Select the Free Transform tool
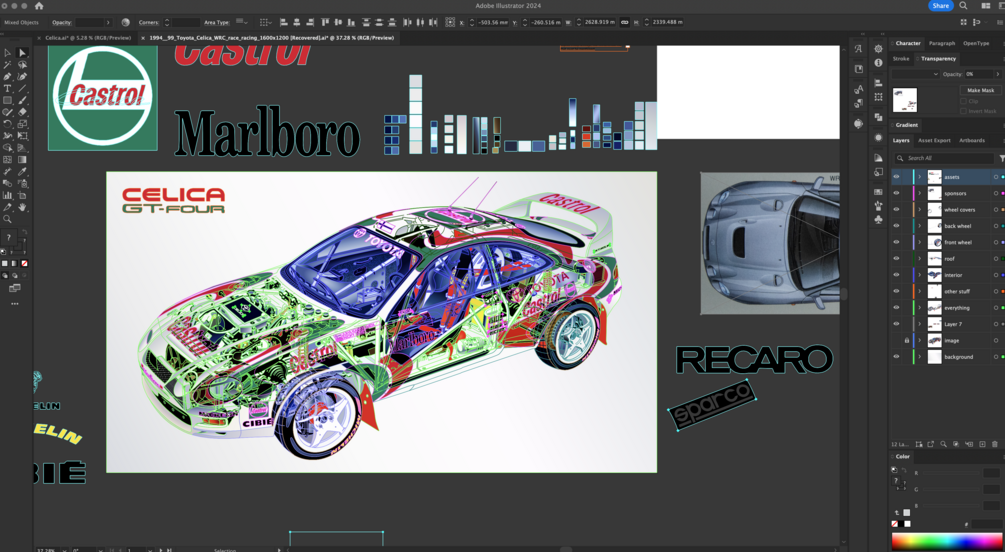 click(x=22, y=136)
